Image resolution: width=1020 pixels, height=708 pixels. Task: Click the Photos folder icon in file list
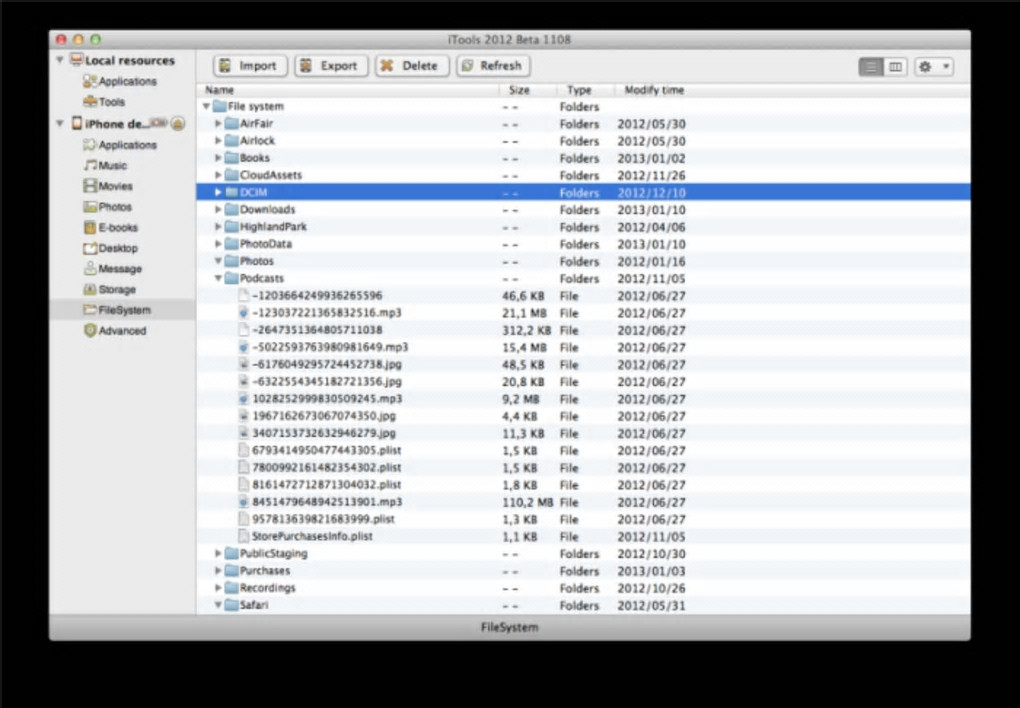coord(231,261)
